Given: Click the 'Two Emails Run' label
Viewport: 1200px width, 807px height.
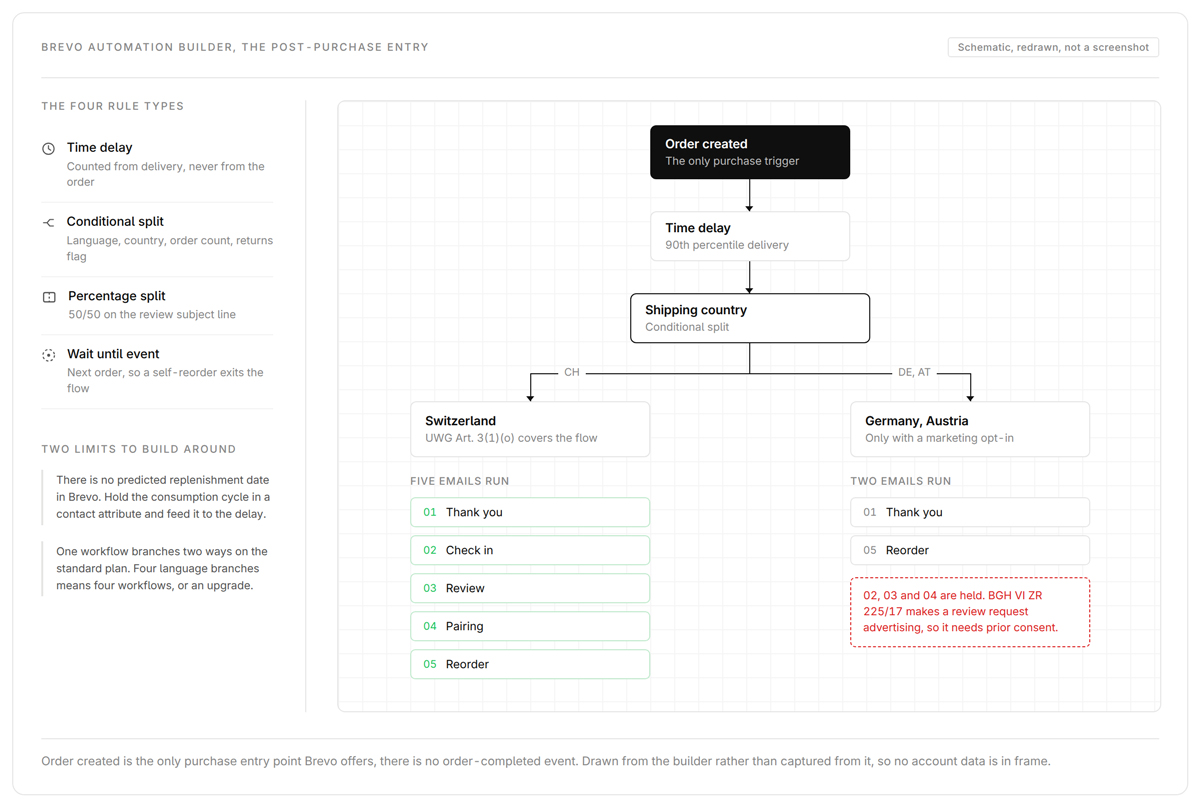Looking at the screenshot, I should pyautogui.click(x=901, y=481).
